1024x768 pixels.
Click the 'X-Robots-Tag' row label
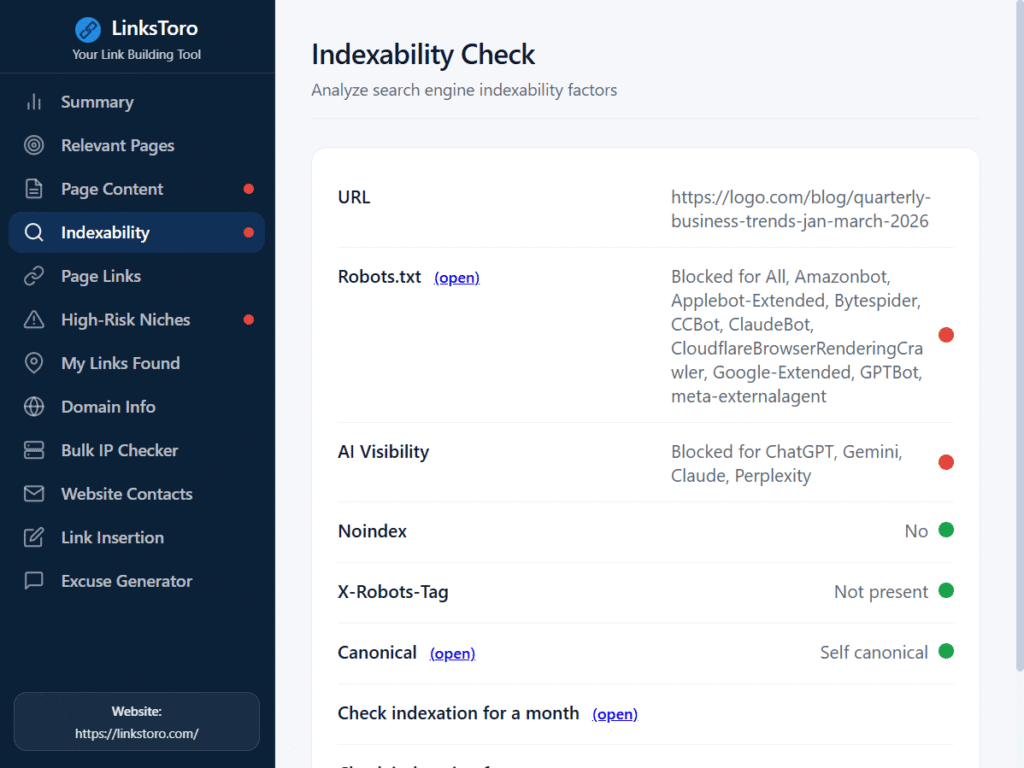click(x=393, y=592)
